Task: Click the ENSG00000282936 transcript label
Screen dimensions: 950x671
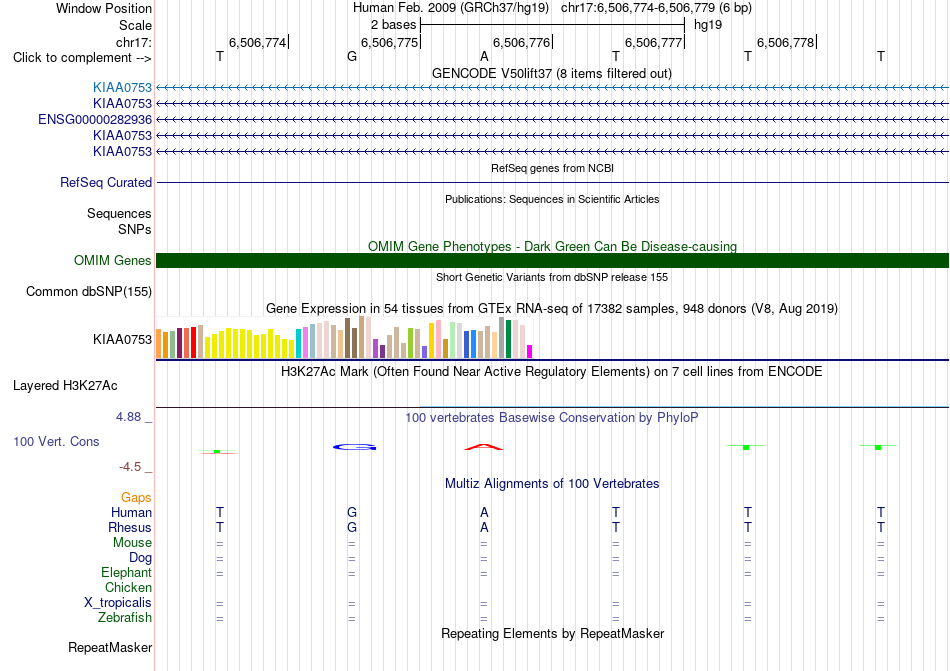Action: click(x=95, y=119)
